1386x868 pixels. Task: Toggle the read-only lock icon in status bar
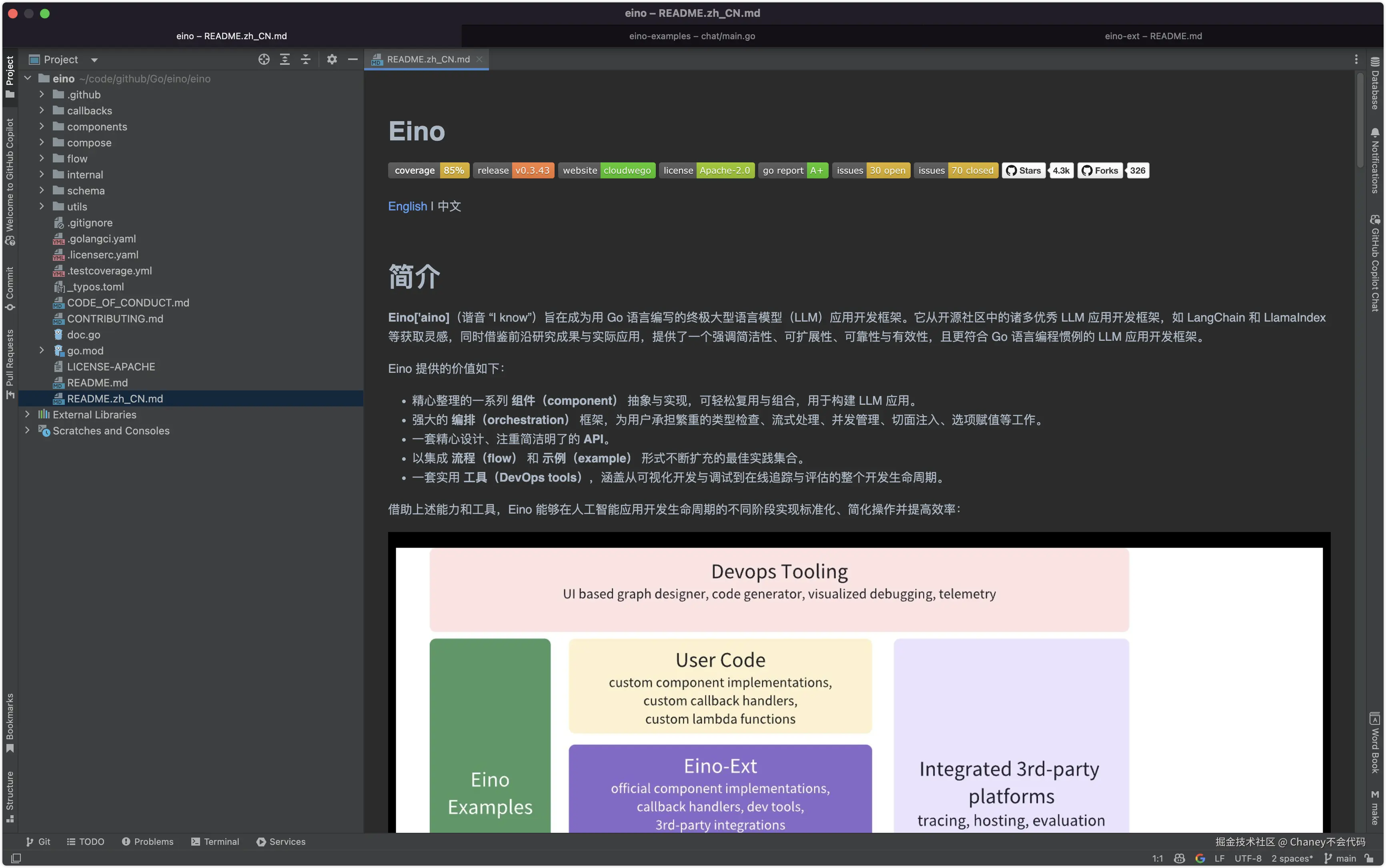(1369, 858)
